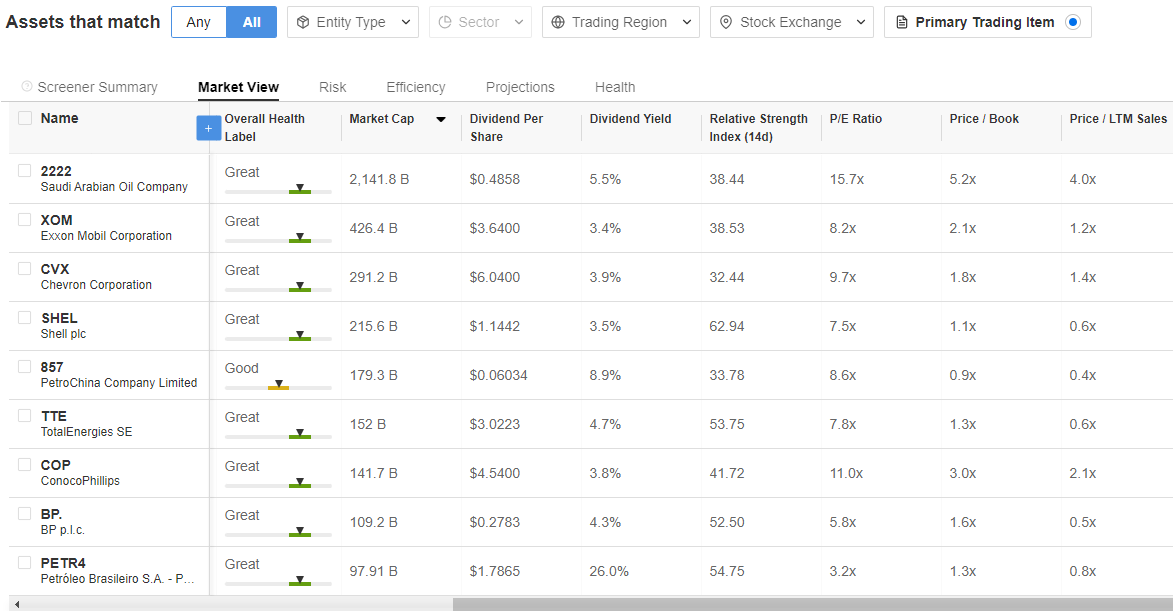Viewport: 1173px width, 611px height.
Task: Click the 2.1x Price / LTM Sales cell
Action: point(1082,473)
